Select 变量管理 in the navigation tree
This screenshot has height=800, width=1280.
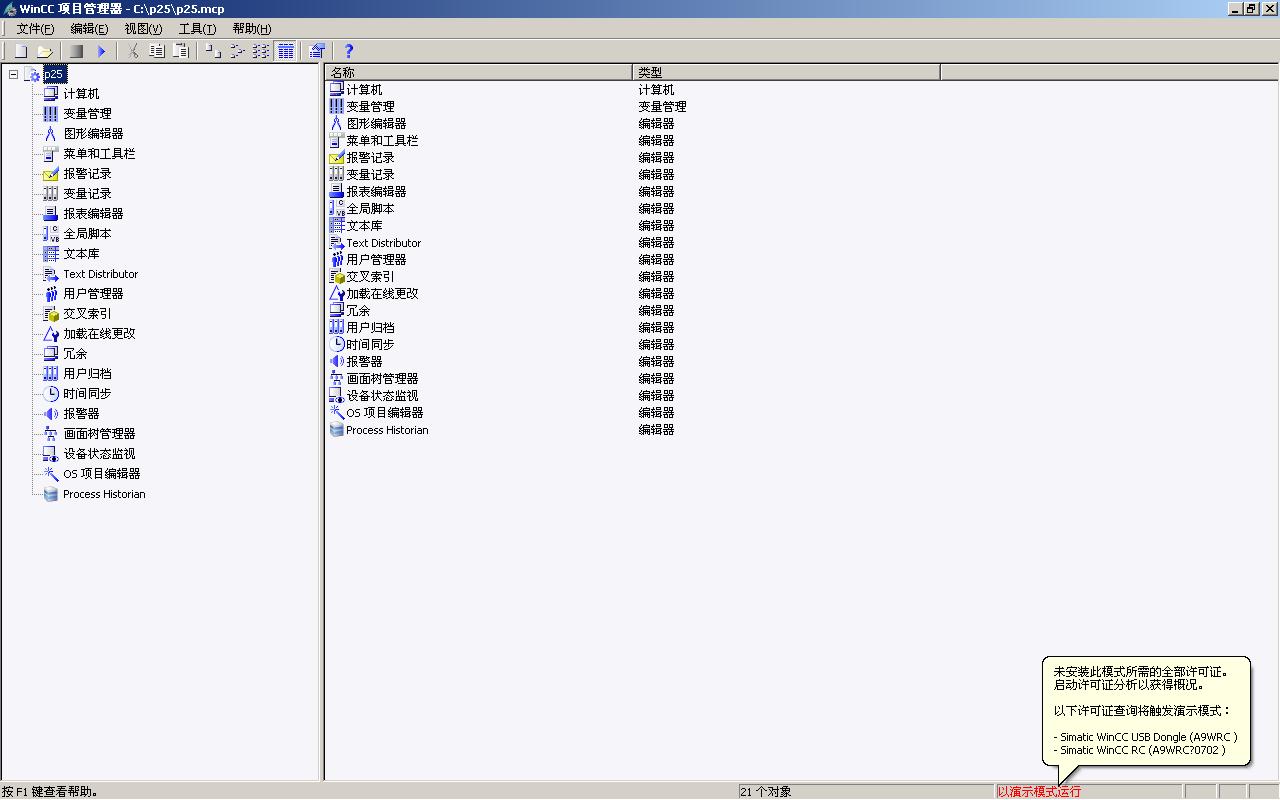click(87, 114)
